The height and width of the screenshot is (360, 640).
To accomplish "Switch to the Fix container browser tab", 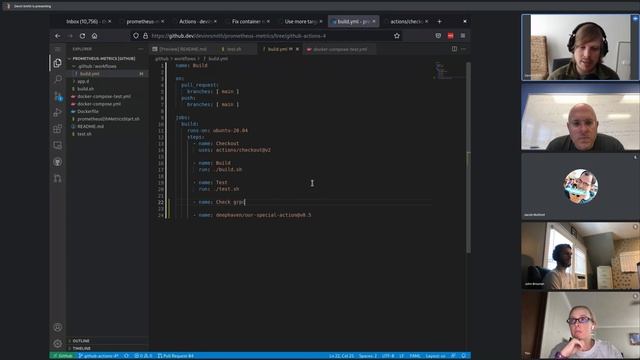I will point(248,21).
